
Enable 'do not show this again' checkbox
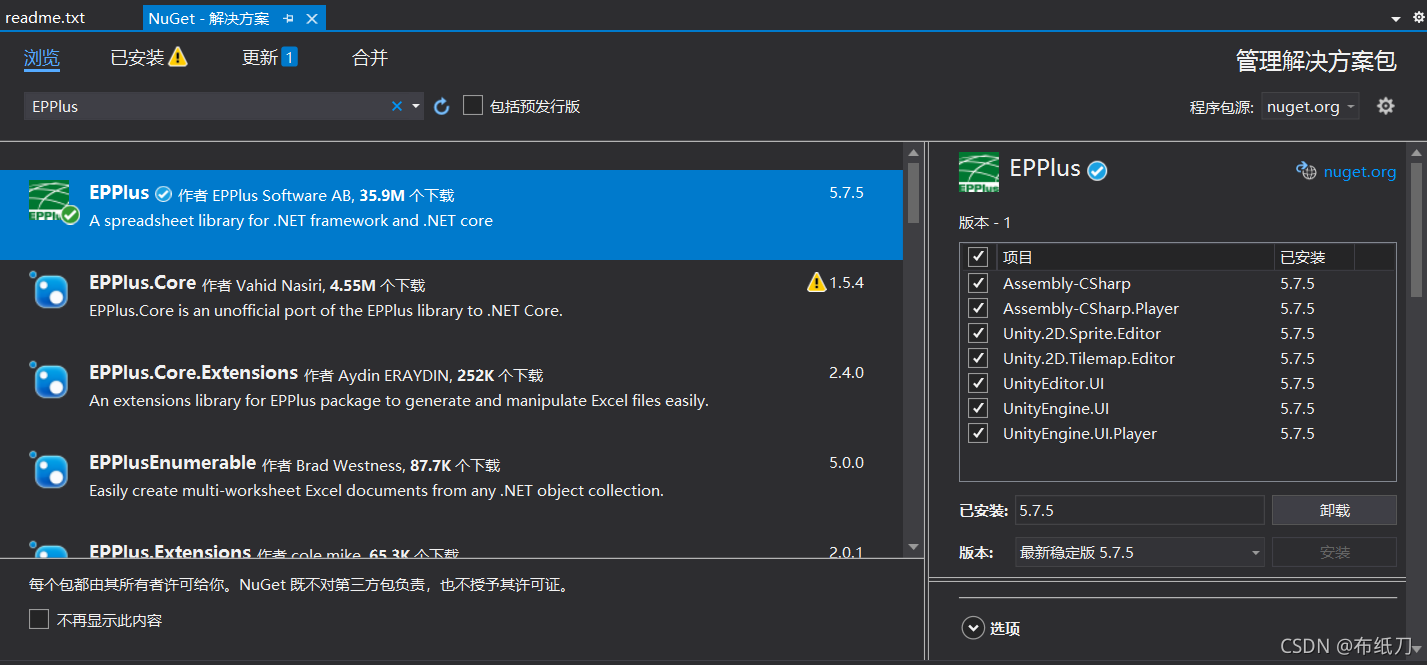(x=39, y=620)
